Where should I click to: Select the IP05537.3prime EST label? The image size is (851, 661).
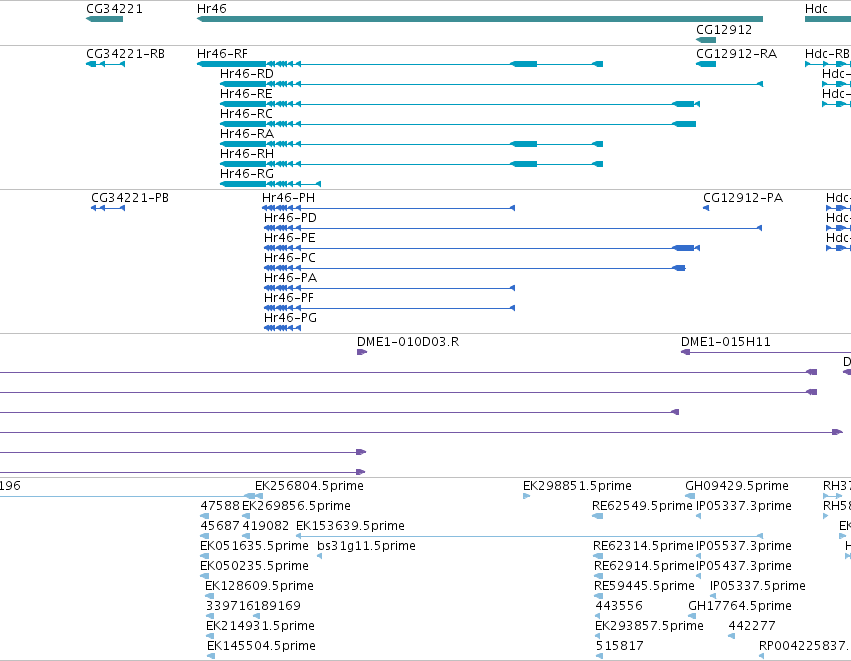pyautogui.click(x=744, y=546)
